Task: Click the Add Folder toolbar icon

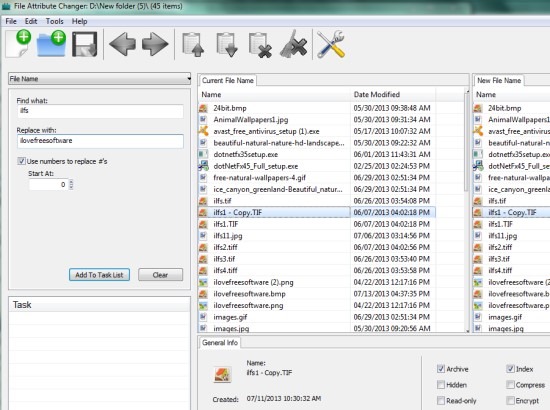Action: pyautogui.click(x=52, y=43)
